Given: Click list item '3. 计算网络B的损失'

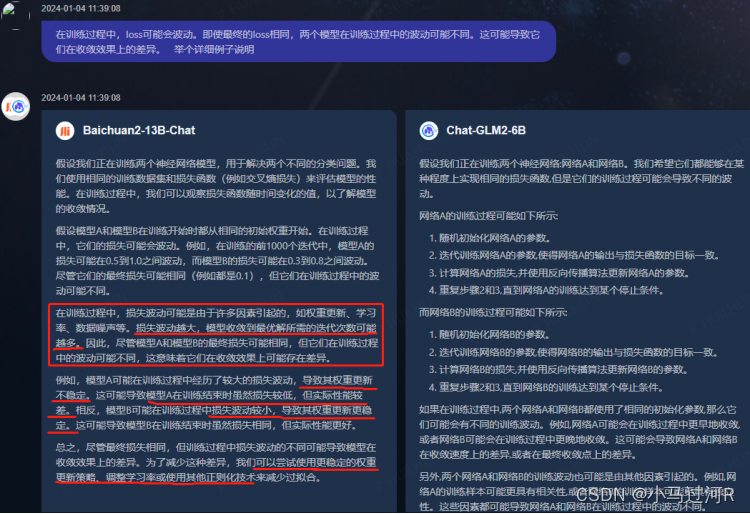Looking at the screenshot, I should pyautogui.click(x=559, y=370).
